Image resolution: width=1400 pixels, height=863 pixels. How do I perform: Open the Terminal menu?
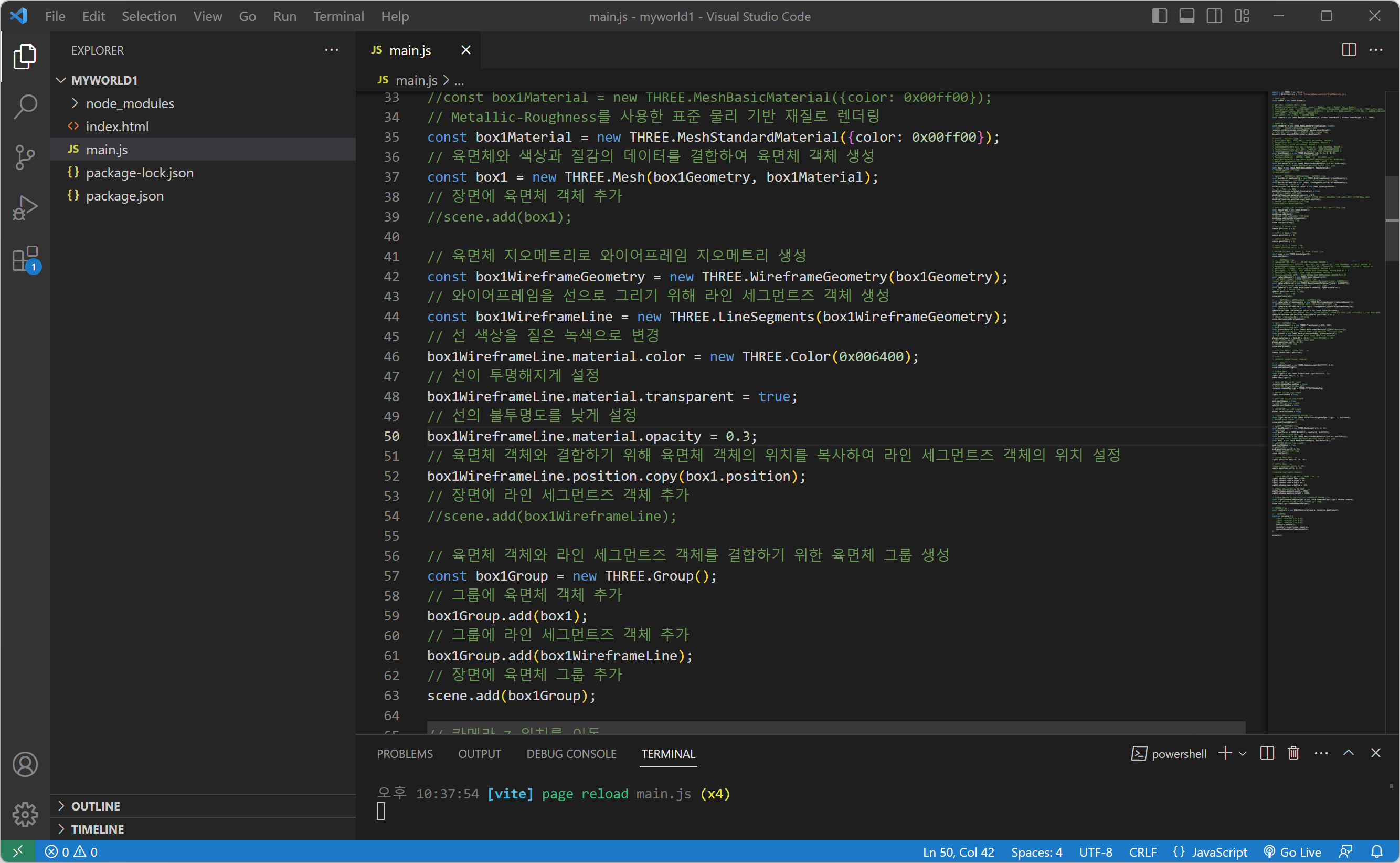point(338,17)
